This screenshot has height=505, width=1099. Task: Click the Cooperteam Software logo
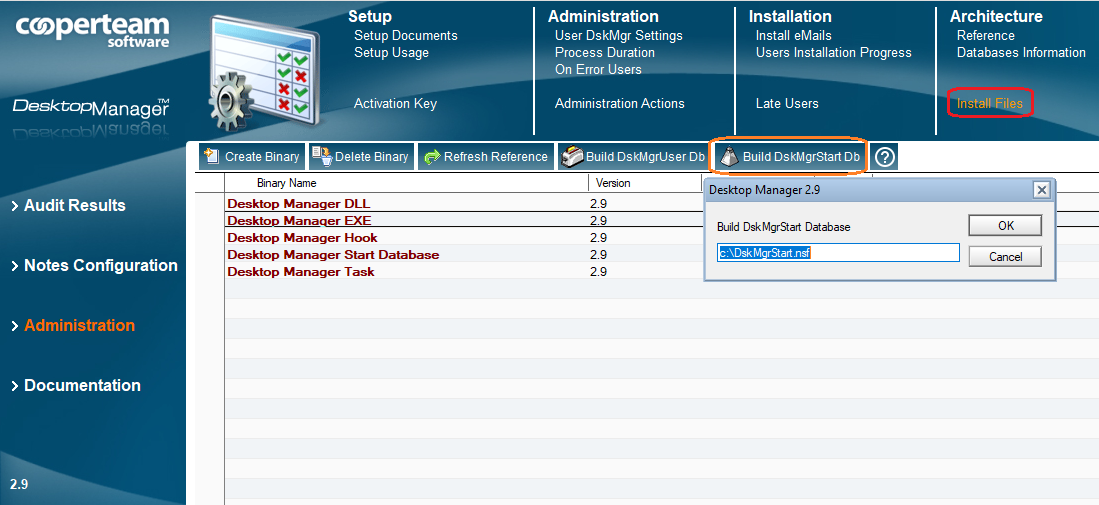coord(93,32)
